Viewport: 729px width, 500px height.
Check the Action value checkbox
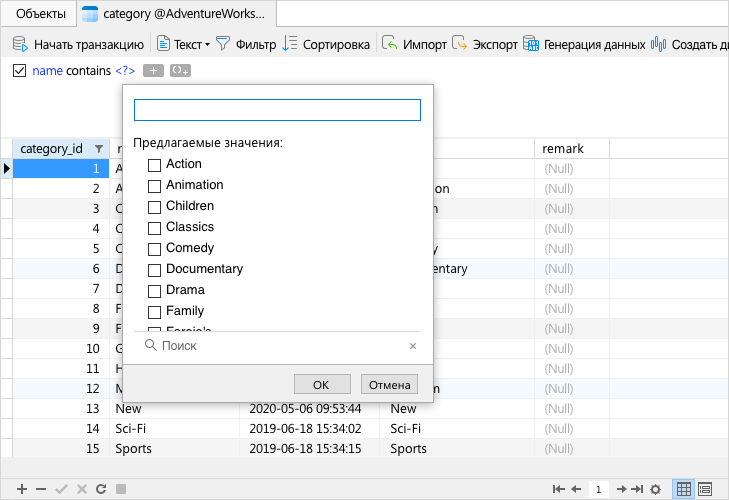click(154, 164)
